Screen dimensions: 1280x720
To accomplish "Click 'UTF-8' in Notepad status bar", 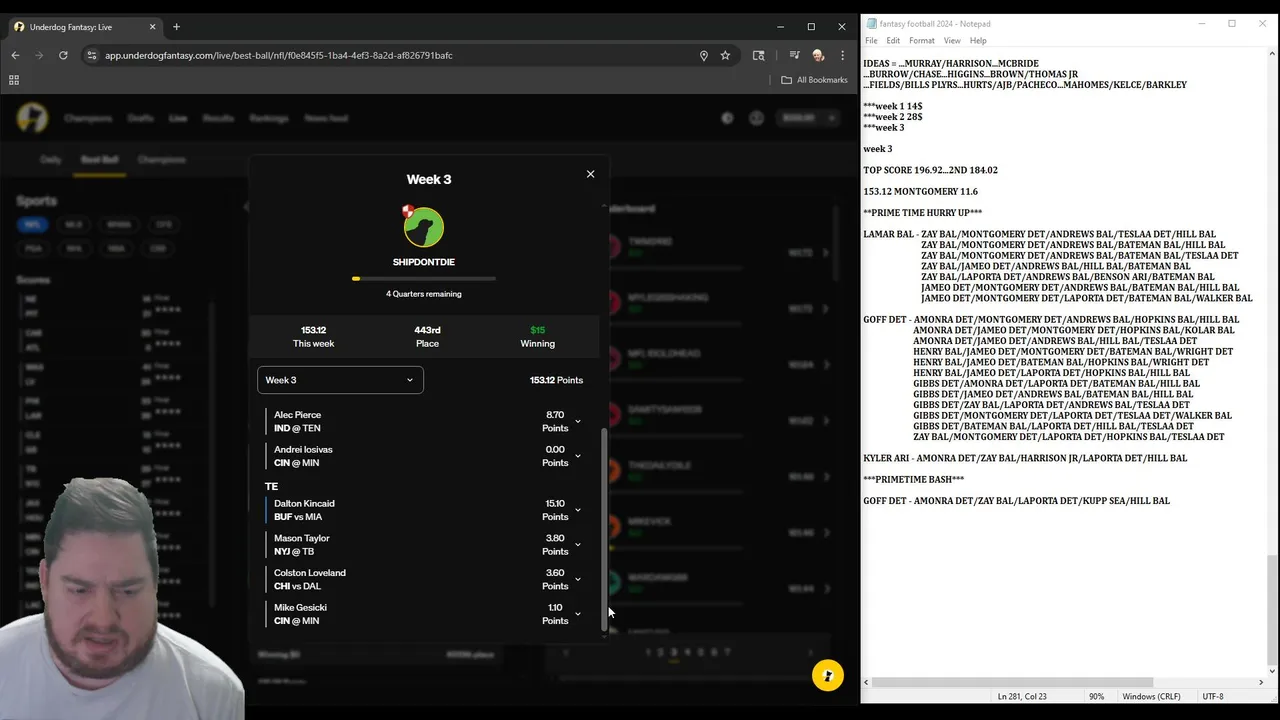I will click(1213, 696).
